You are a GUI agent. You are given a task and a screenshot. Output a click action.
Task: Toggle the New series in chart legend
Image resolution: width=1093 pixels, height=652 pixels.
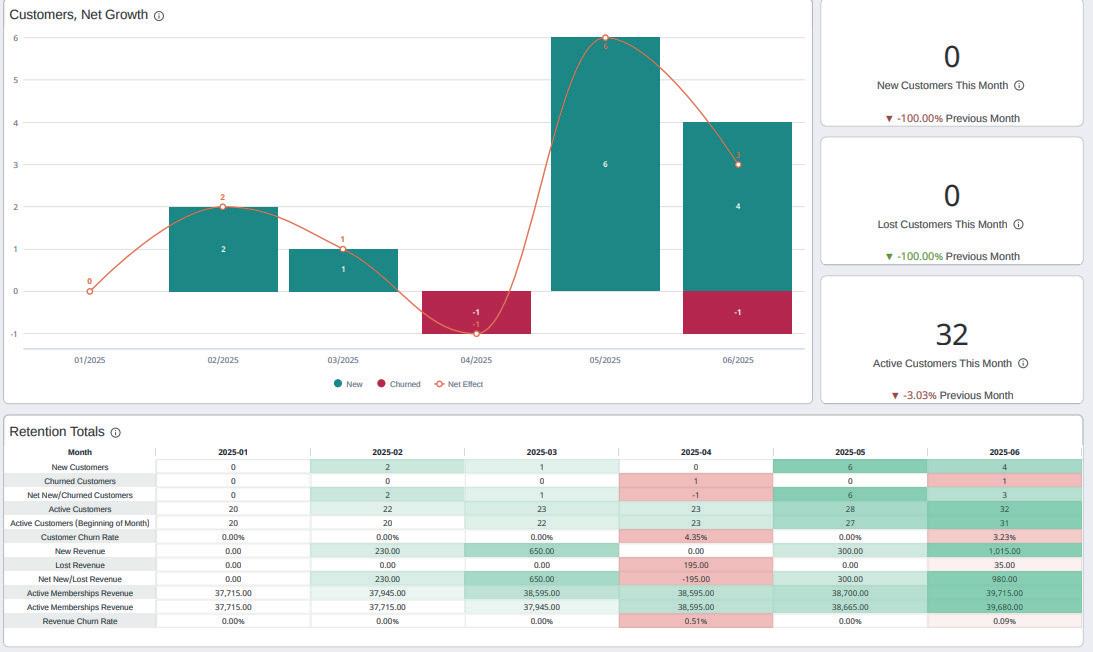coord(348,384)
